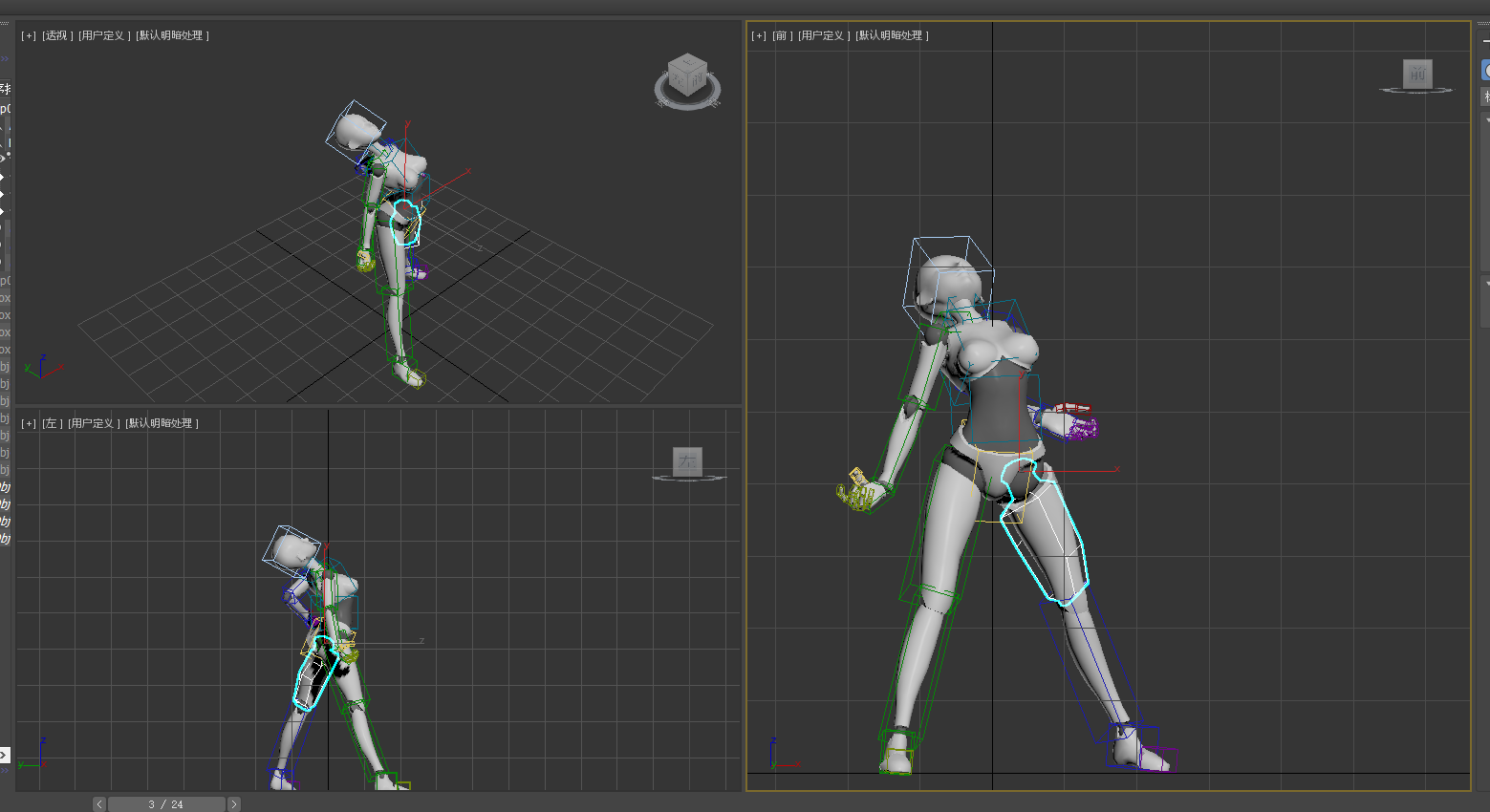Screen dimensions: 1490x812
Task: Step to next frame with right arrow
Action: tap(234, 804)
